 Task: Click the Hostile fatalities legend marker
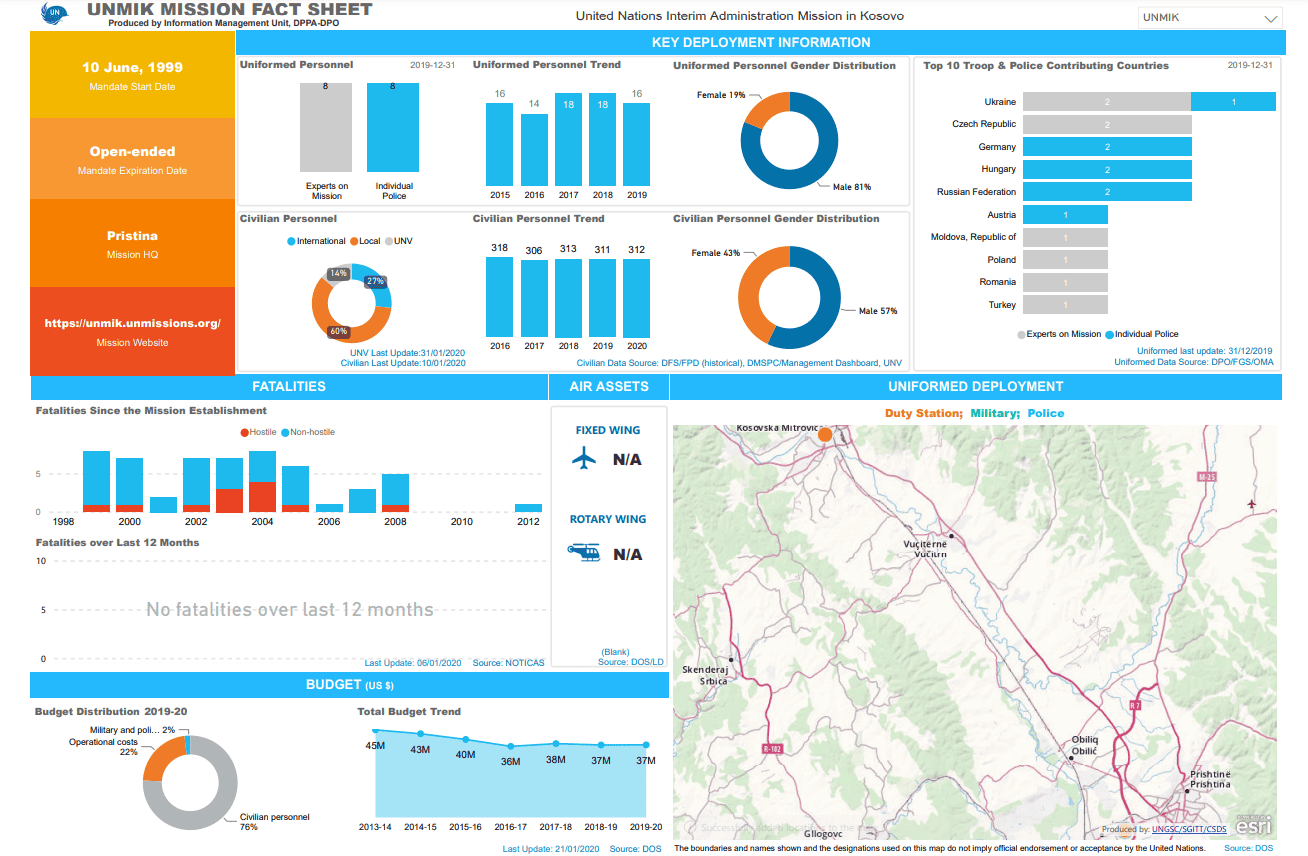244,432
